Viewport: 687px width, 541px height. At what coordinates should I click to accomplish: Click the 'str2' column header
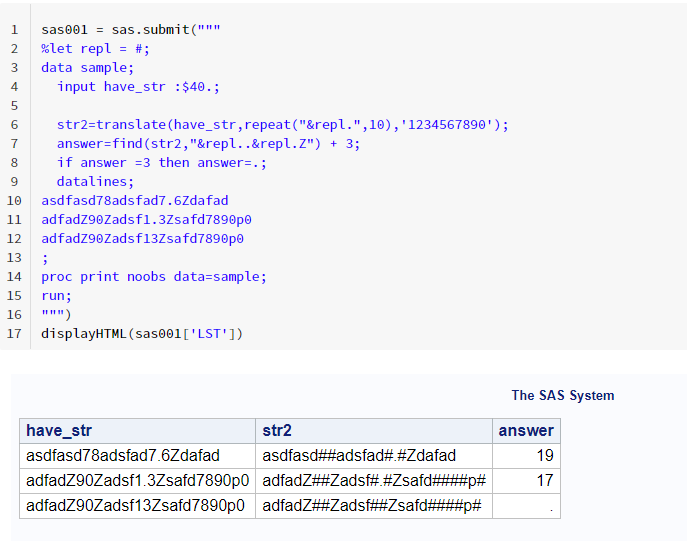(x=277, y=431)
